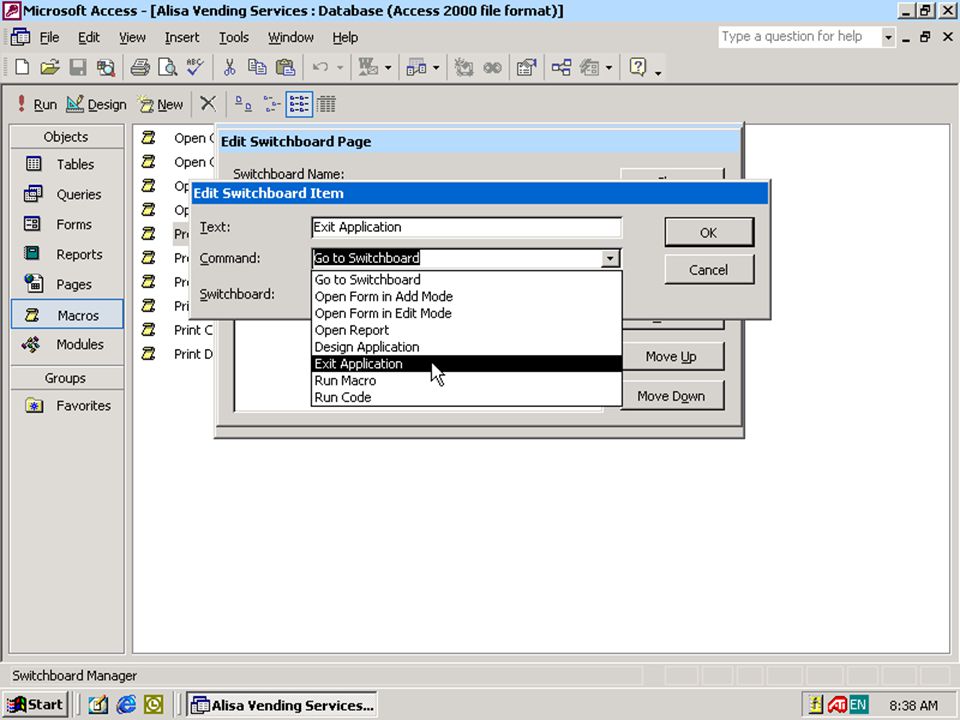
Task: Choose 'Open Form in Edit Mode' option
Action: (x=467, y=313)
